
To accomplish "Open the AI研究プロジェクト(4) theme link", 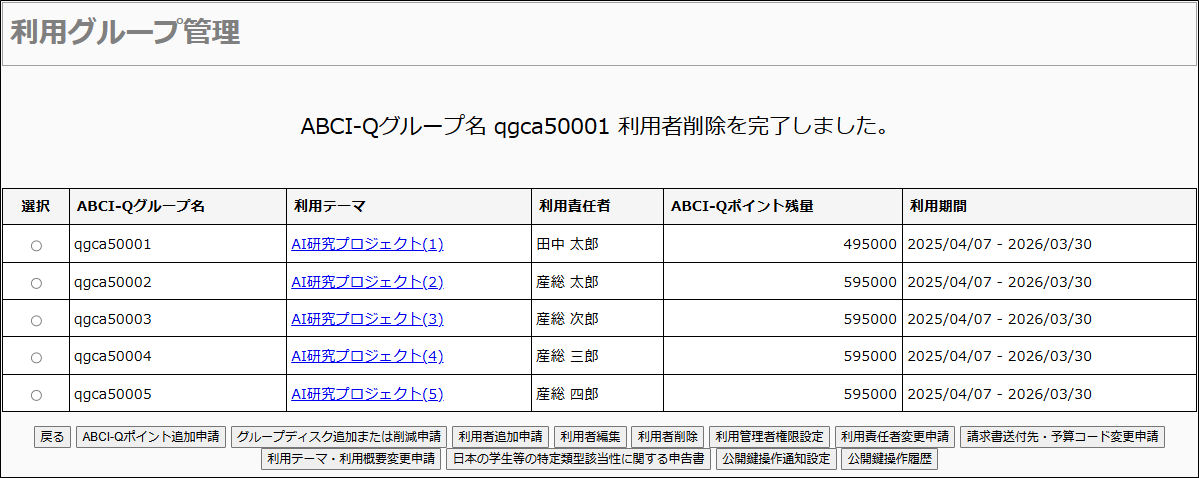I will (x=367, y=356).
